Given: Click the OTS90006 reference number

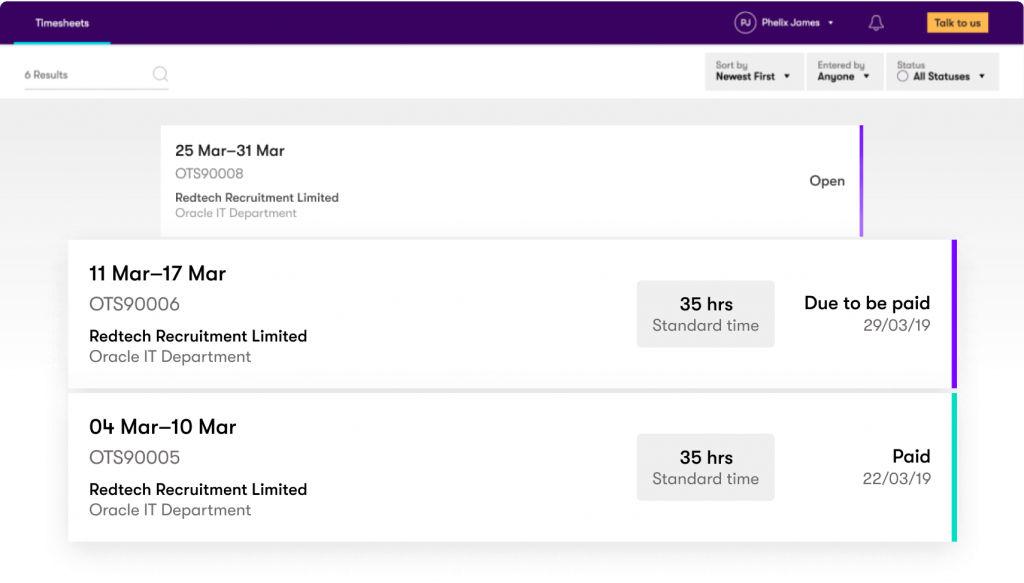Looking at the screenshot, I should 134,304.
